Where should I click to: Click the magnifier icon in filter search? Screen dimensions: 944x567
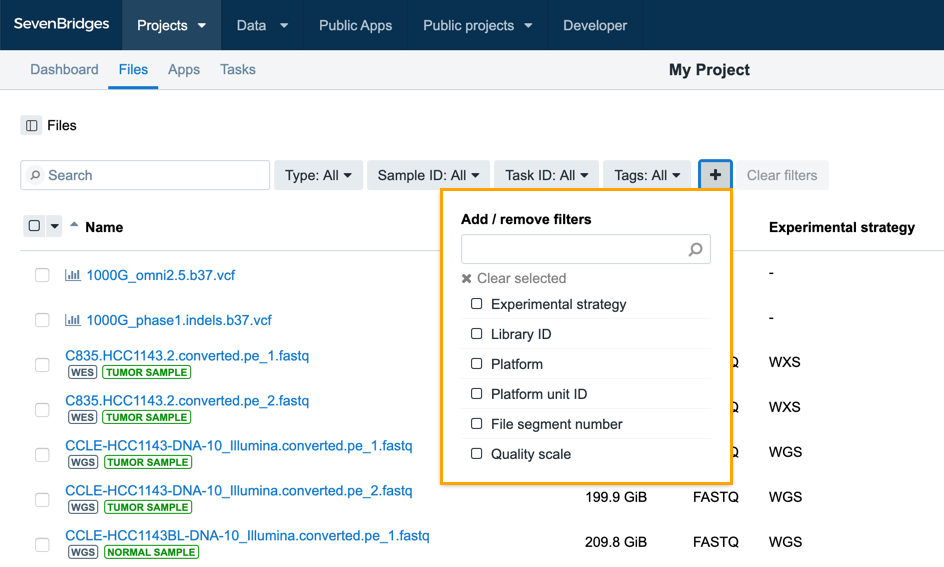(x=696, y=250)
